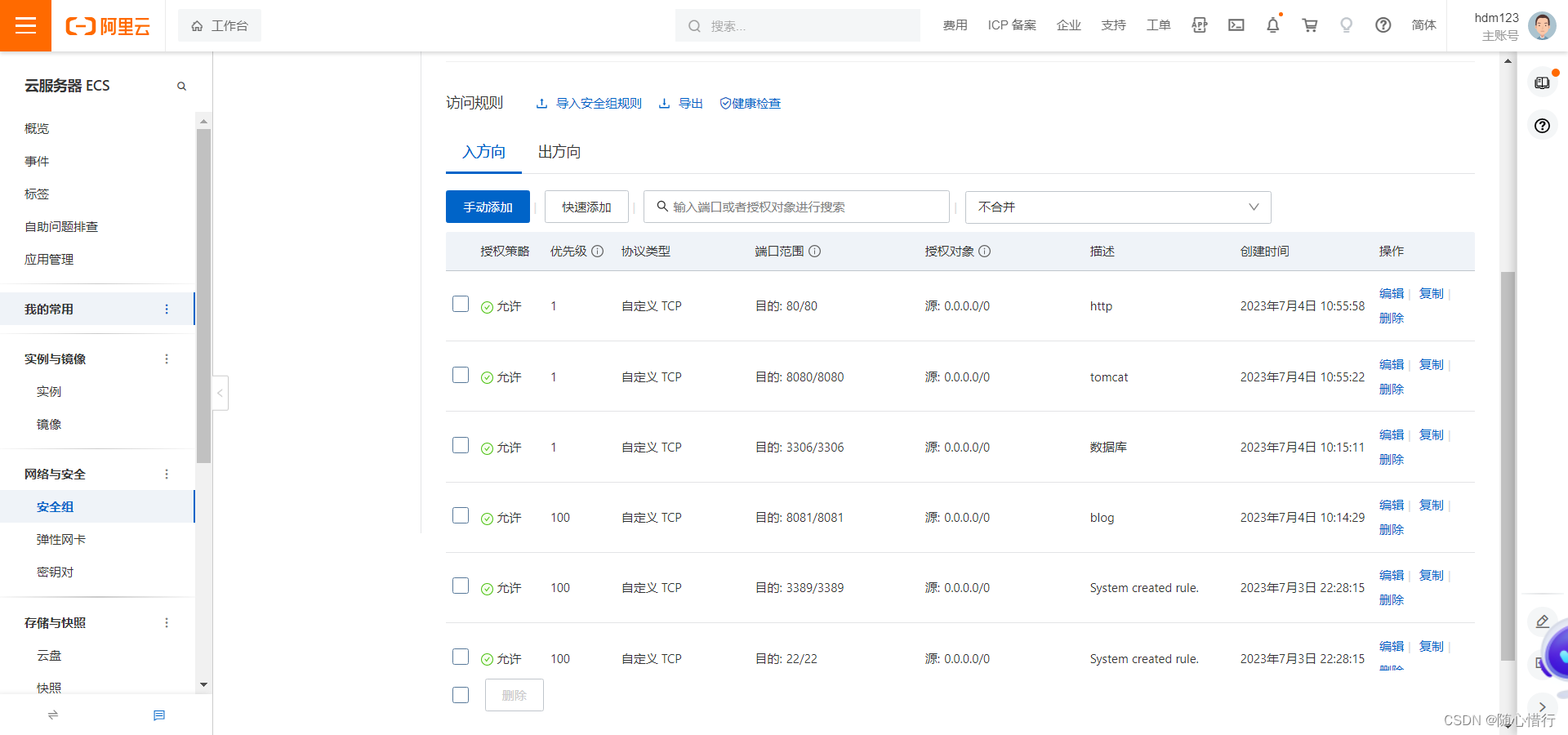
Task: Open notifications bell
Action: click(x=1273, y=25)
